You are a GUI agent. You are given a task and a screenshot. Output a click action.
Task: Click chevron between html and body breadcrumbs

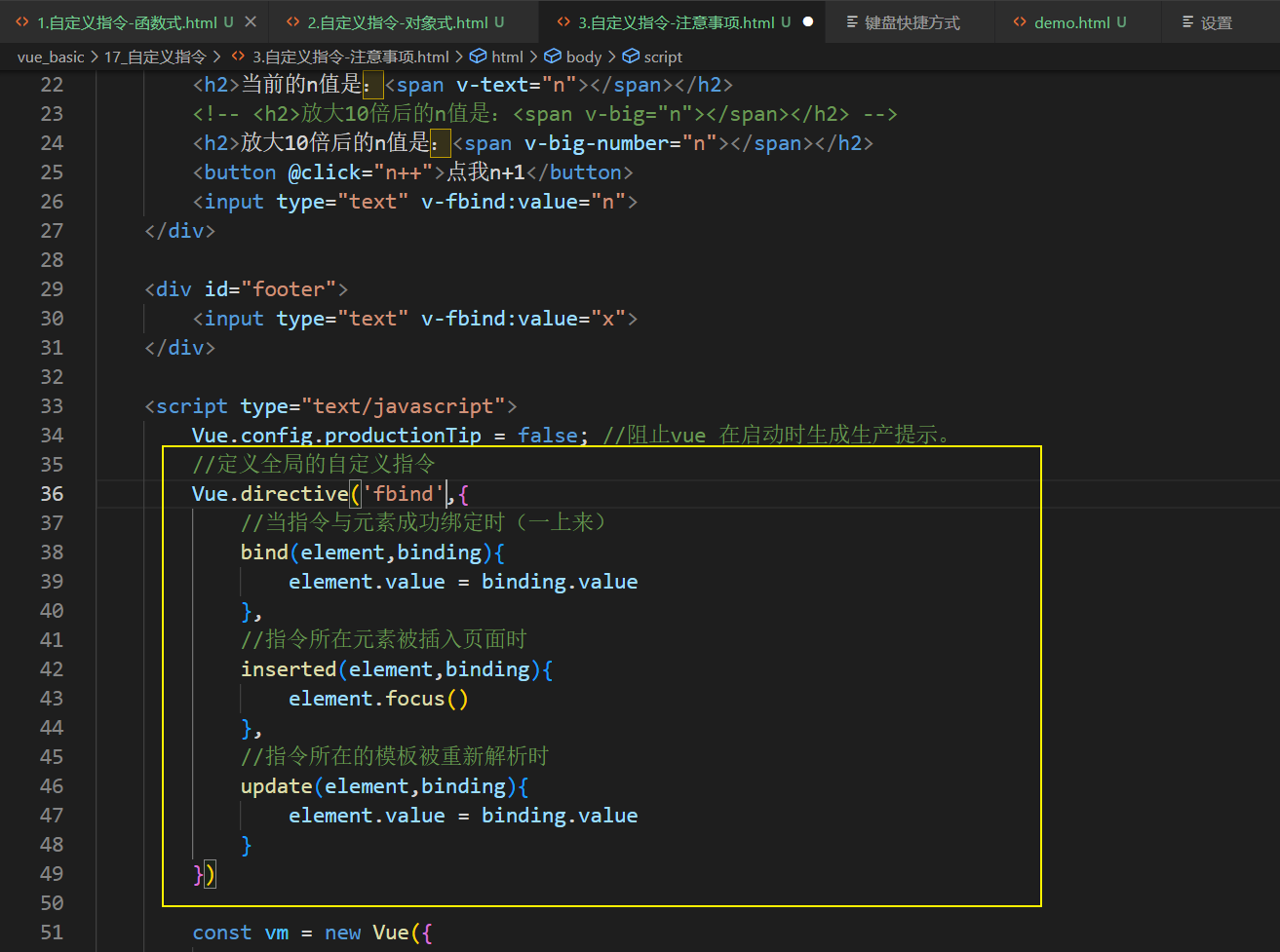tap(533, 57)
